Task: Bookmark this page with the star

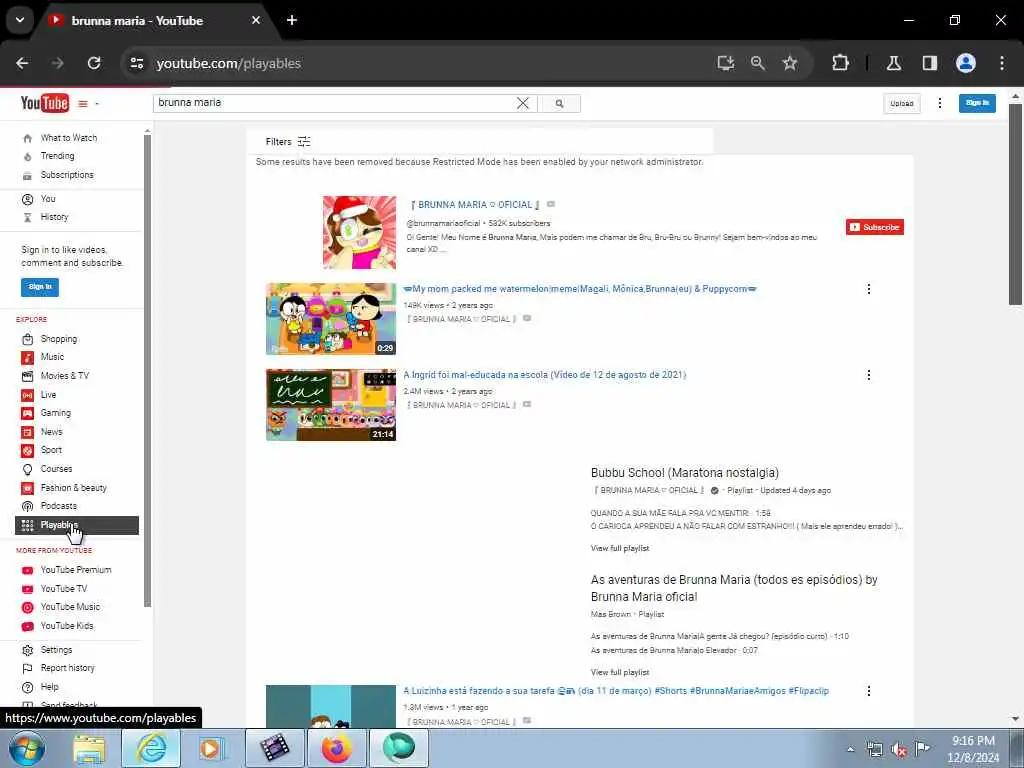Action: (790, 63)
